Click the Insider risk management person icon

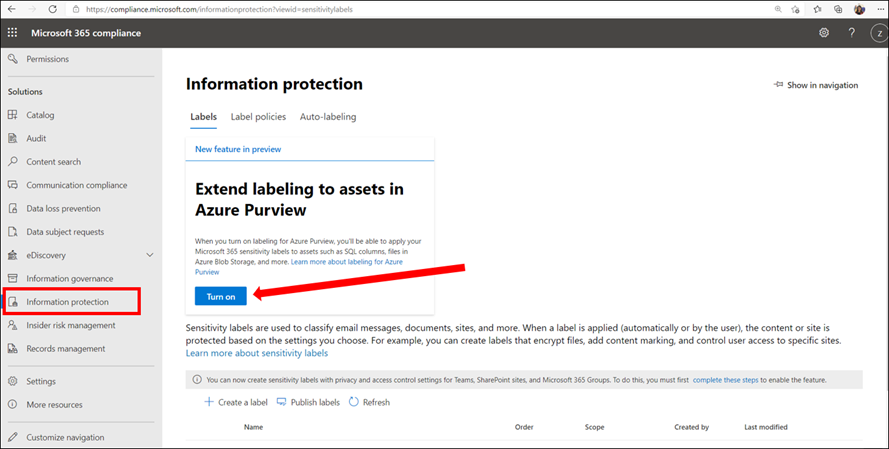coord(12,325)
